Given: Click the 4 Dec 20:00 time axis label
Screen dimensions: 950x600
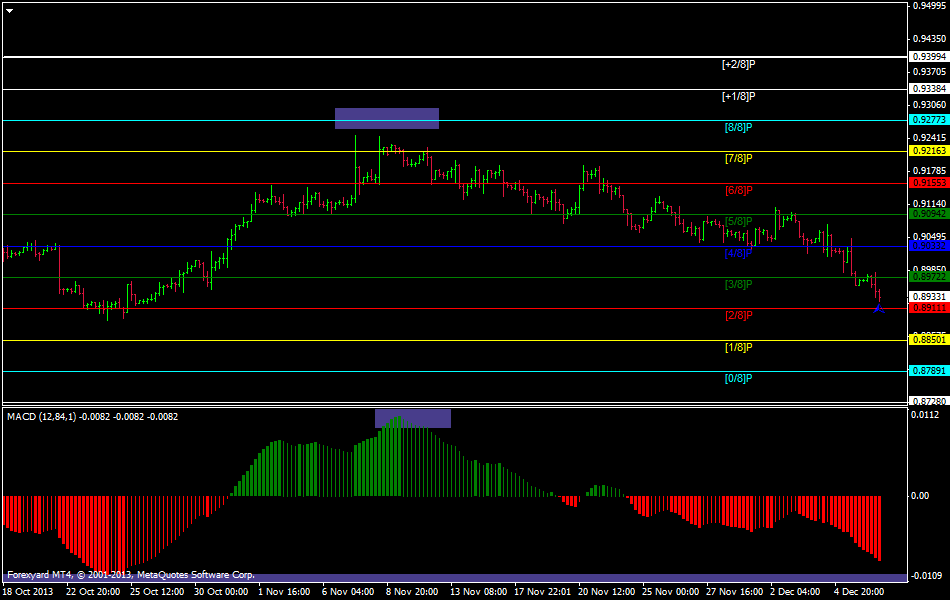Looking at the screenshot, I should 859,592.
